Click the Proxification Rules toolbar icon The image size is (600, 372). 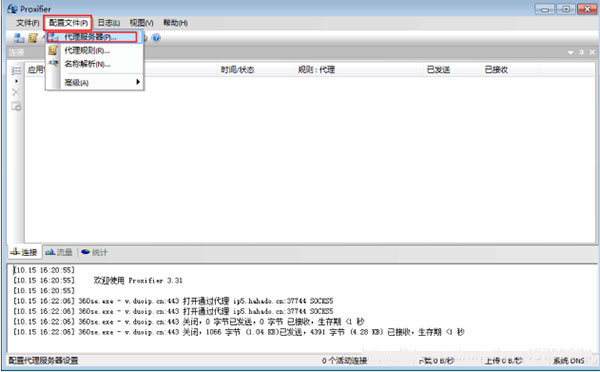33,38
